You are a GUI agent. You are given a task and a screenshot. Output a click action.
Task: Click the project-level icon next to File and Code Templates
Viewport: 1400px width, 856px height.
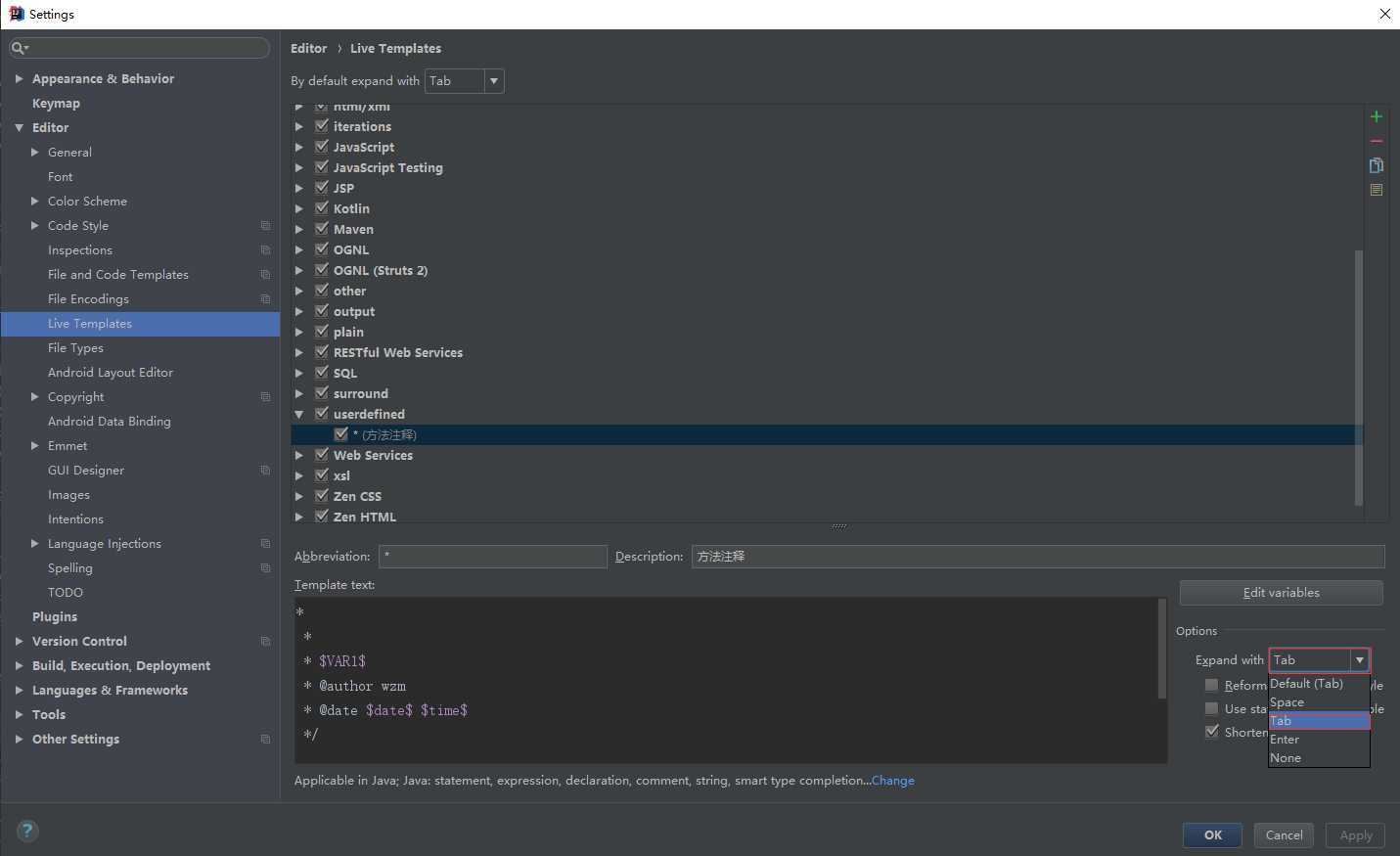[265, 275]
